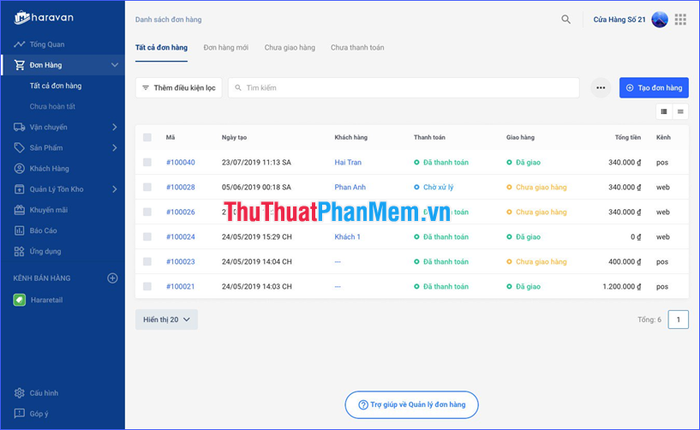Screen dimensions: 700x430
Task: Click the Khách Hàng person icon
Action: pyautogui.click(x=19, y=168)
